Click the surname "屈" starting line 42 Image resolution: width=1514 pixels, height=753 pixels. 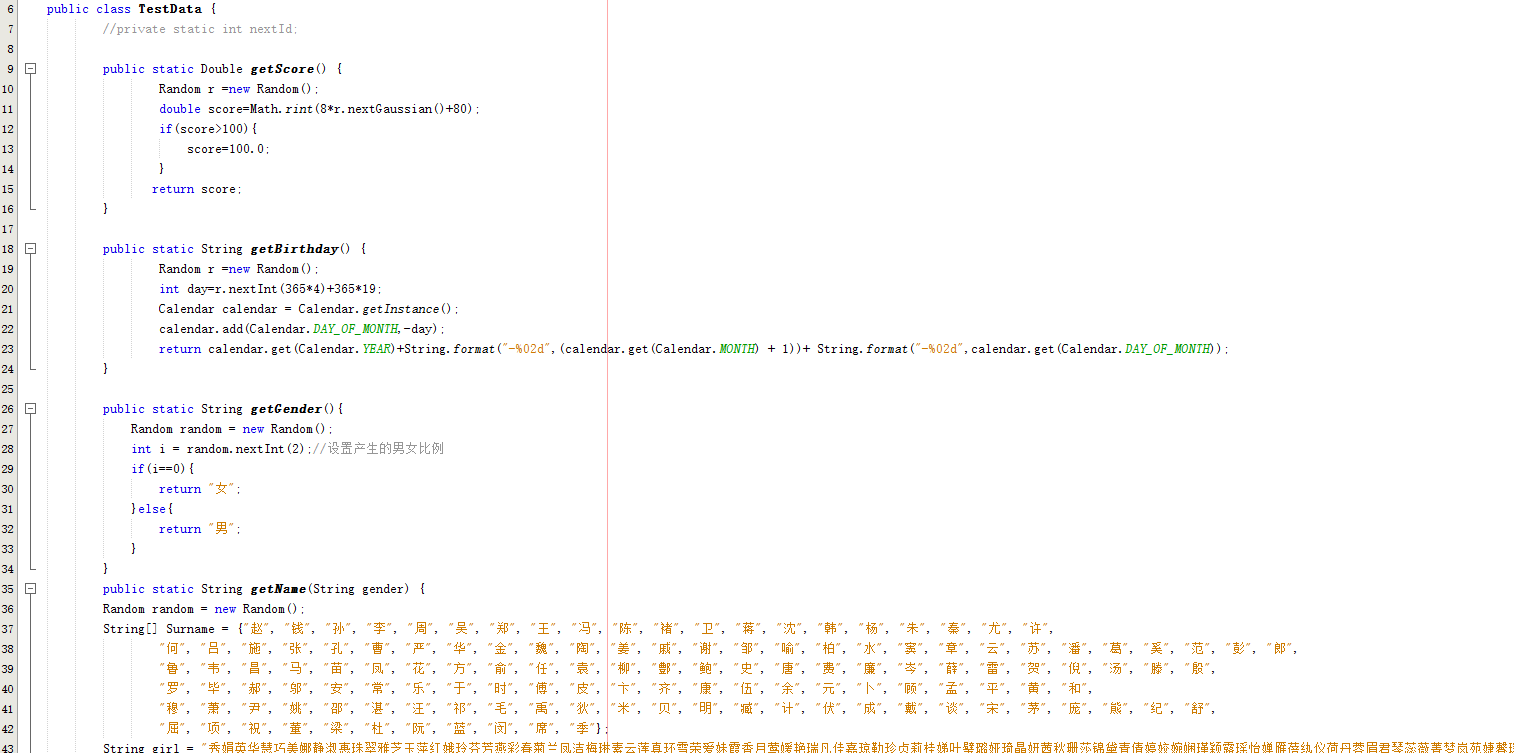pyautogui.click(x=174, y=729)
